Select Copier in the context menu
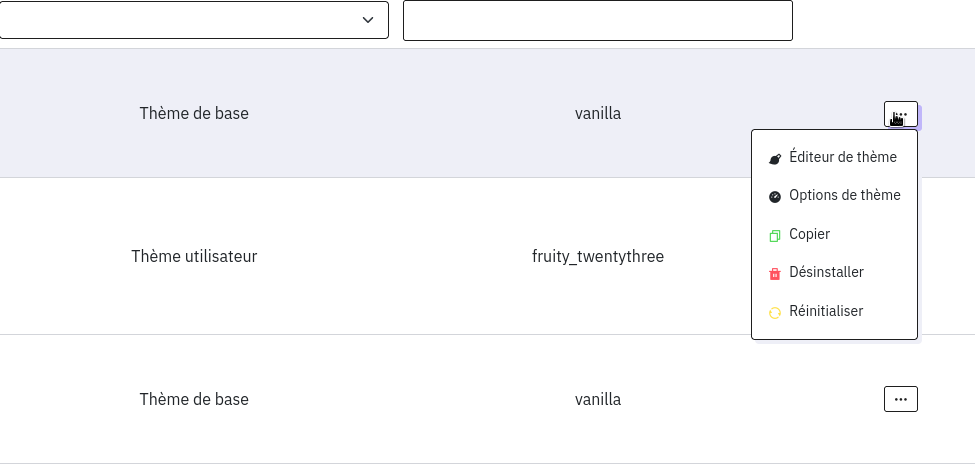The width and height of the screenshot is (975, 472). (809, 234)
